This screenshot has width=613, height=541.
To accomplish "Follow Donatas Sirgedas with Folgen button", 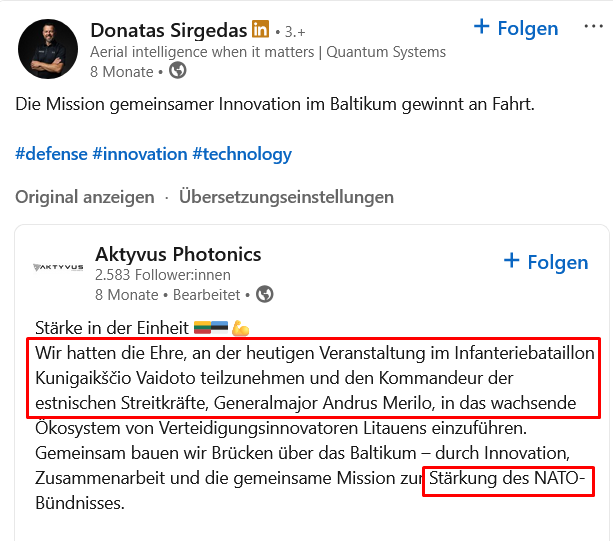I will [515, 28].
